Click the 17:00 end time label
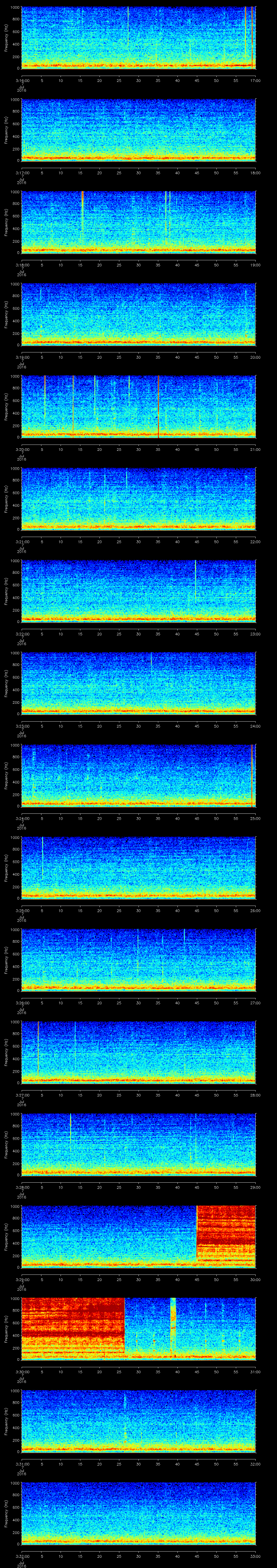Viewport: 277px width, 1568px height. tap(255, 80)
